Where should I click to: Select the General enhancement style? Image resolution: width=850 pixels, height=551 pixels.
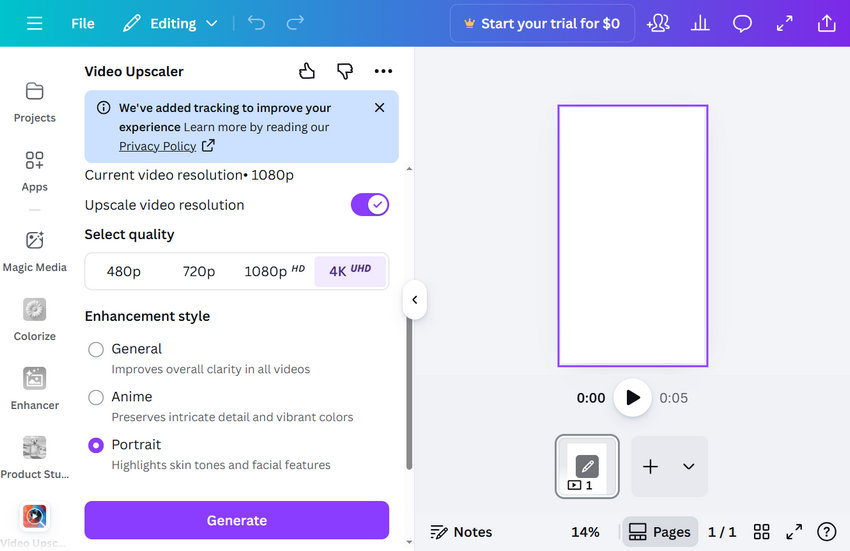coord(96,350)
